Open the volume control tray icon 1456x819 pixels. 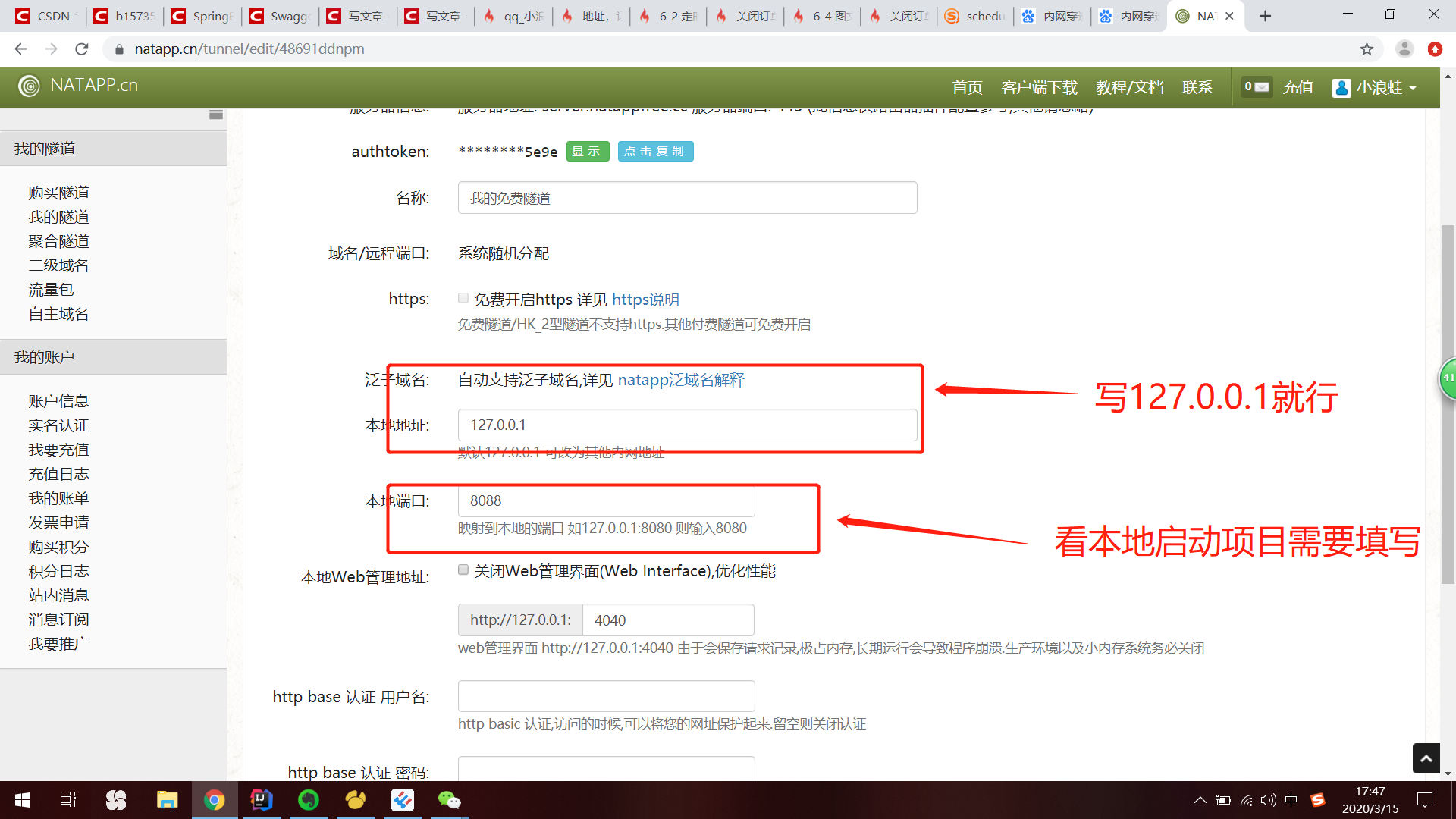[1269, 800]
